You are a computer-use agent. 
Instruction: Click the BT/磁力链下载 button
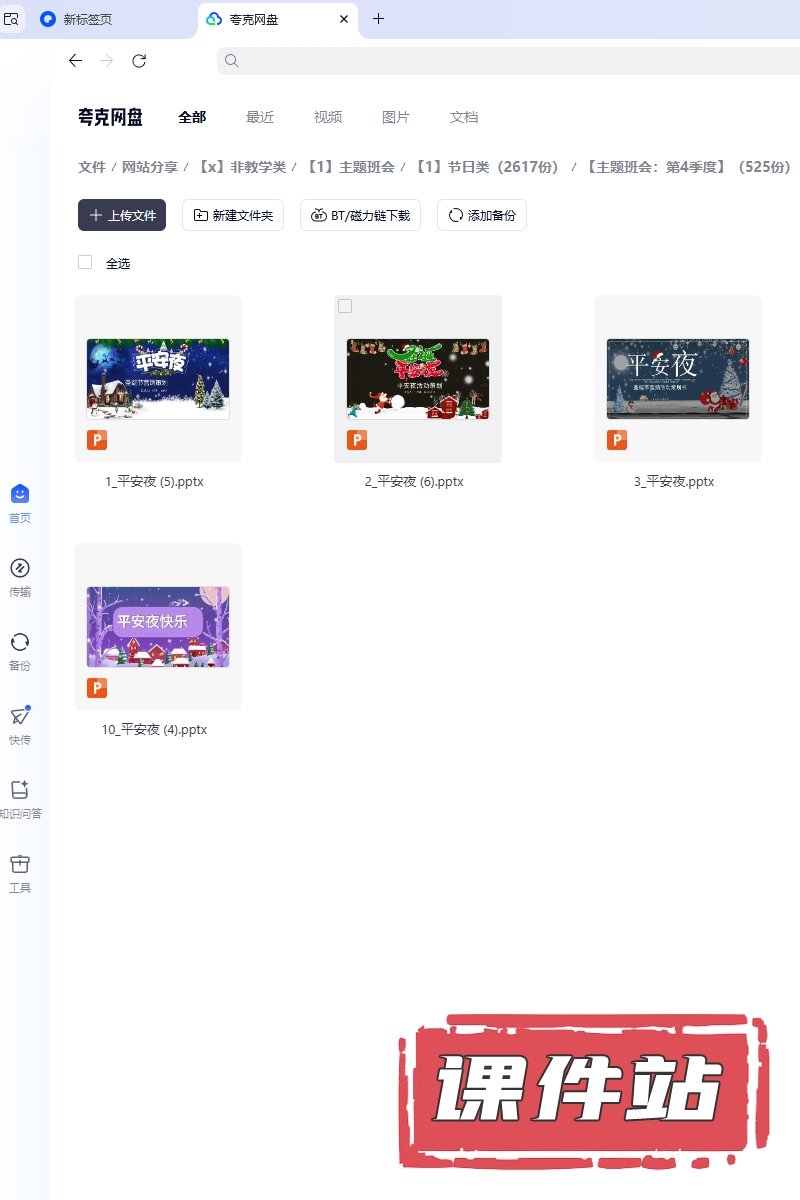tap(360, 215)
